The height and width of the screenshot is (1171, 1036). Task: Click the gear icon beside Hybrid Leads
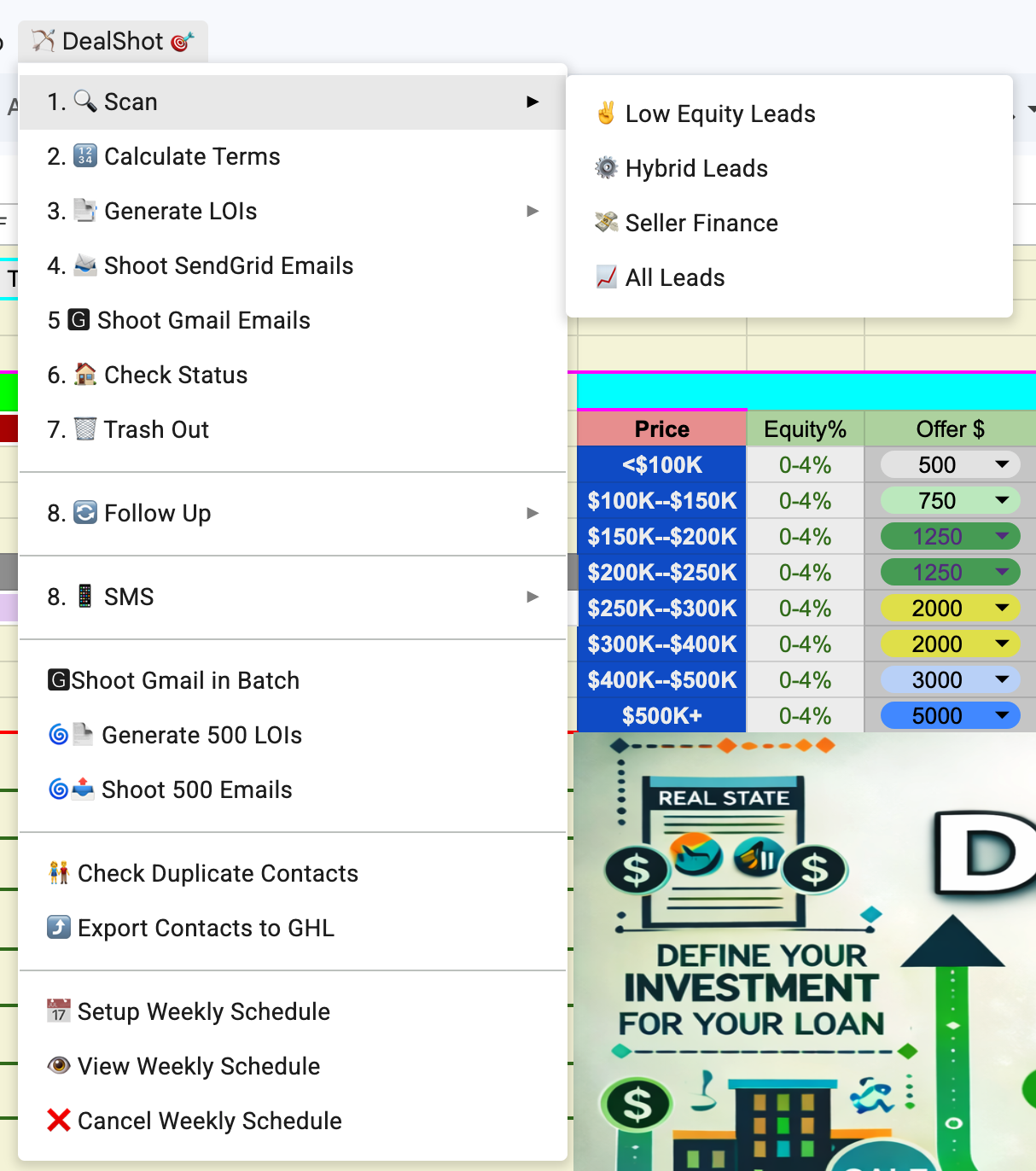pyautogui.click(x=606, y=168)
